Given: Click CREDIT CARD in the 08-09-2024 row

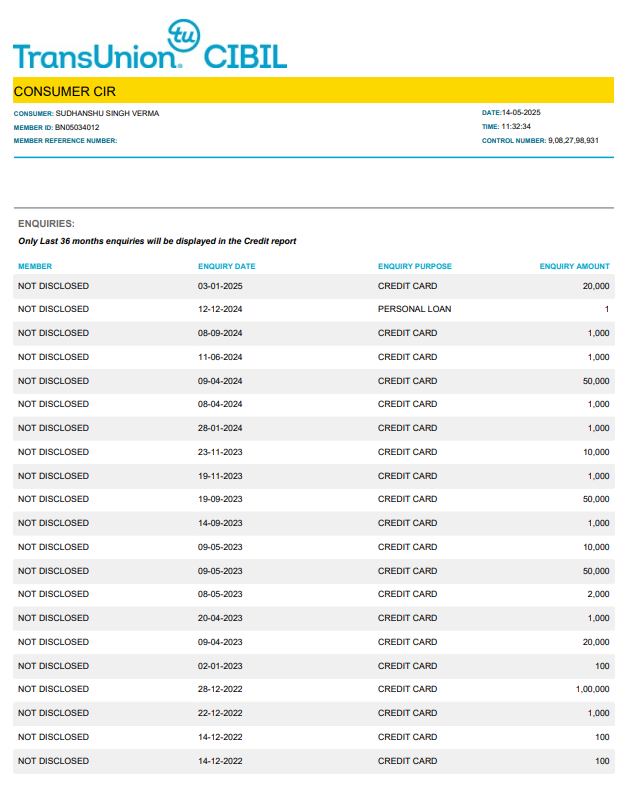Looking at the screenshot, I should click(x=408, y=333).
